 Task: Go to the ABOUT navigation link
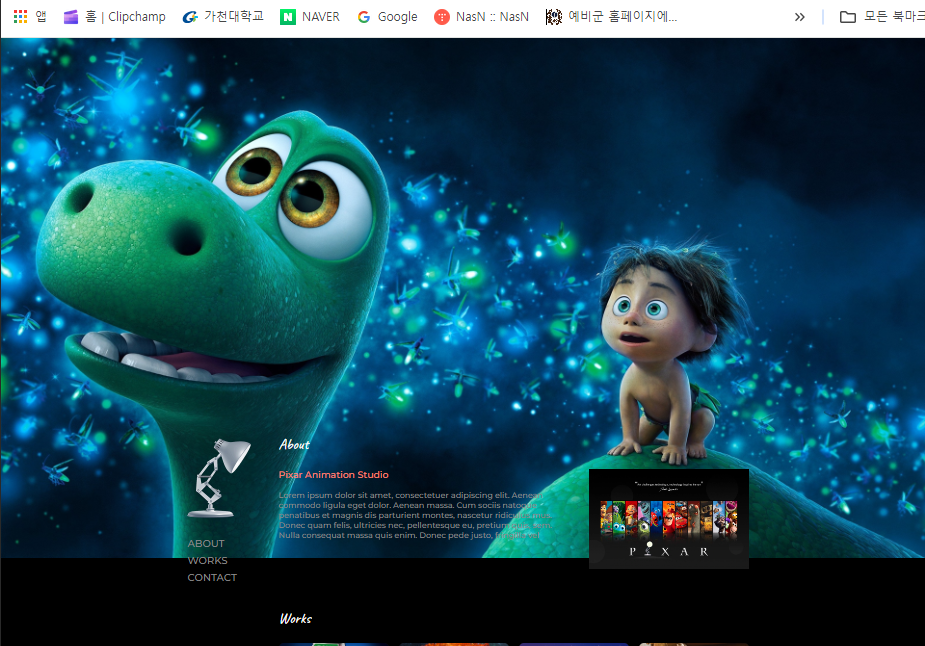[206, 543]
